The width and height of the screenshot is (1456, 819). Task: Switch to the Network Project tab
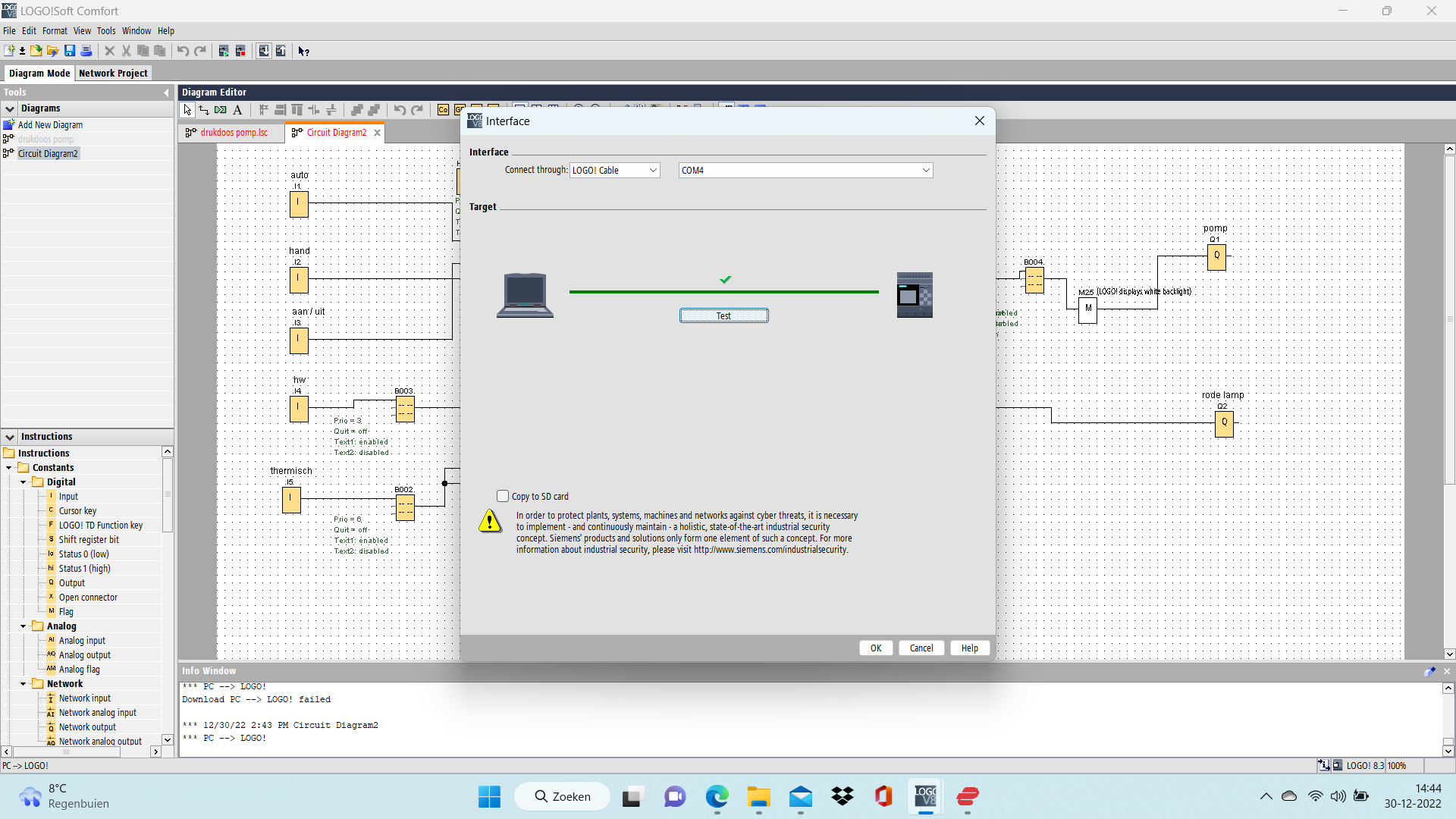pos(113,74)
